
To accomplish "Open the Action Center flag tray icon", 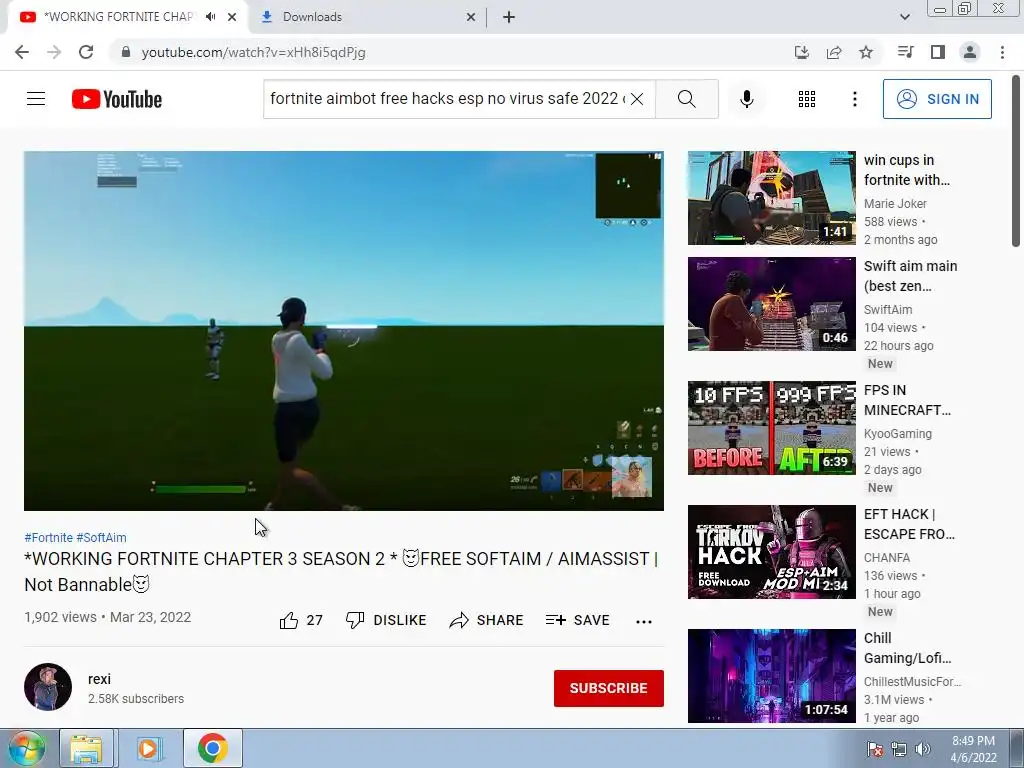I will [874, 749].
